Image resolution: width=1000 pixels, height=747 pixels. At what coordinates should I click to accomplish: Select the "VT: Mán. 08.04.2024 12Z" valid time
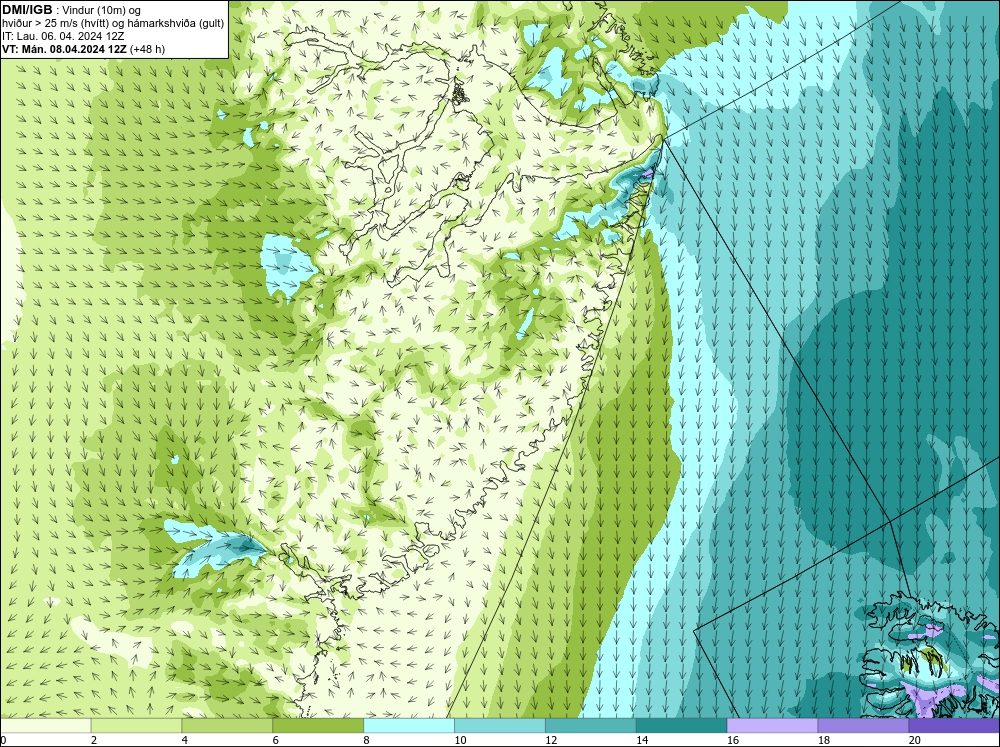coord(66,49)
